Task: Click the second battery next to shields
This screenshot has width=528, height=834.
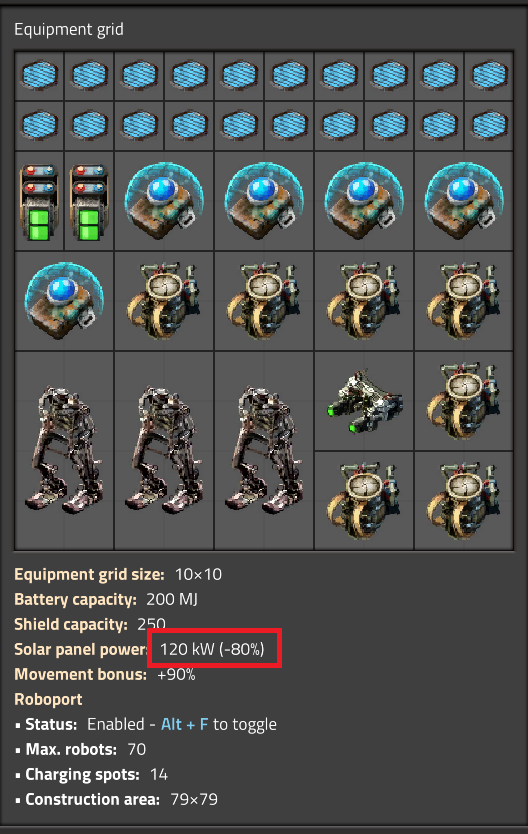Action: coord(89,201)
